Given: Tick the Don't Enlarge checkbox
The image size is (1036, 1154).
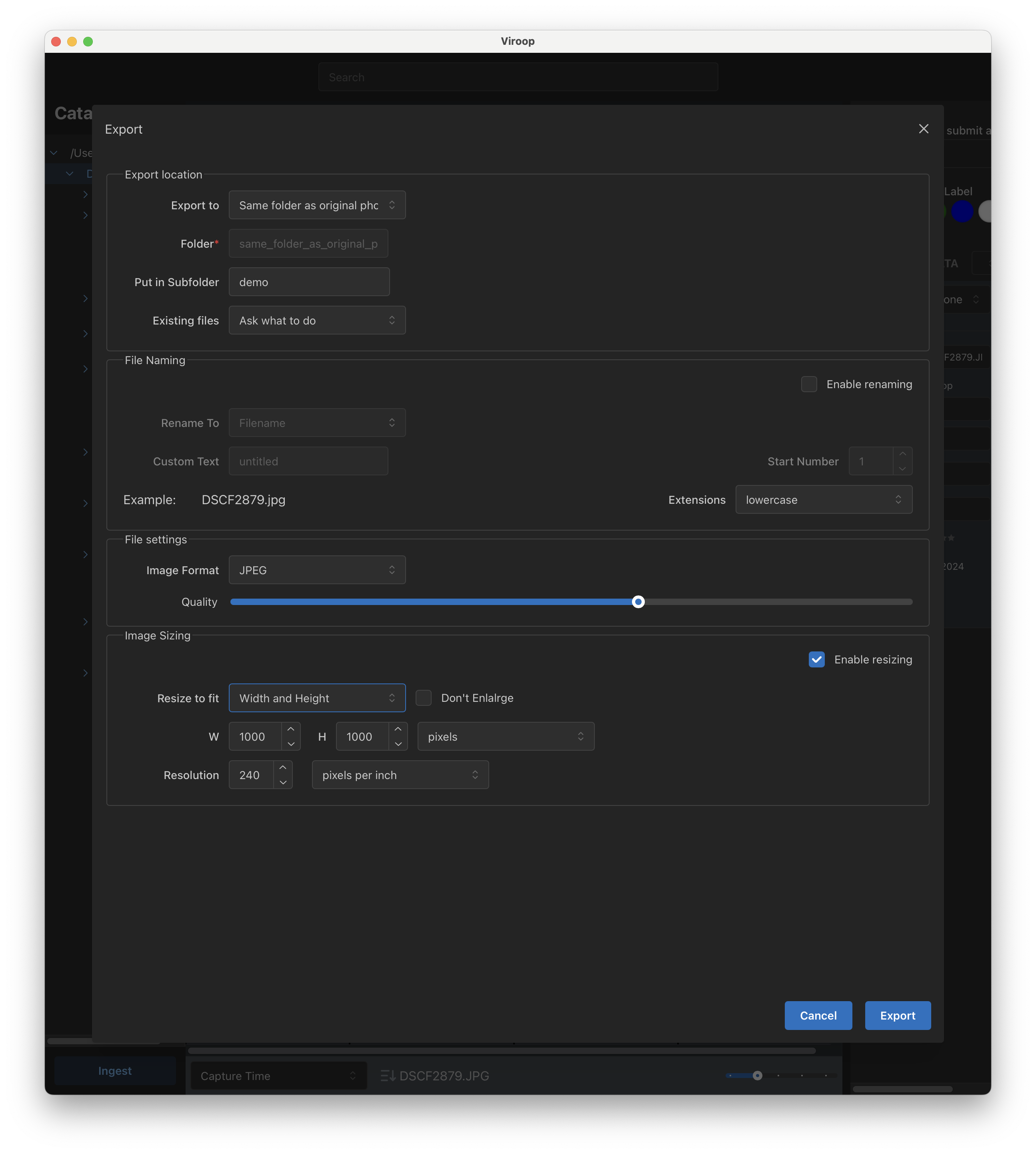Looking at the screenshot, I should [x=424, y=698].
